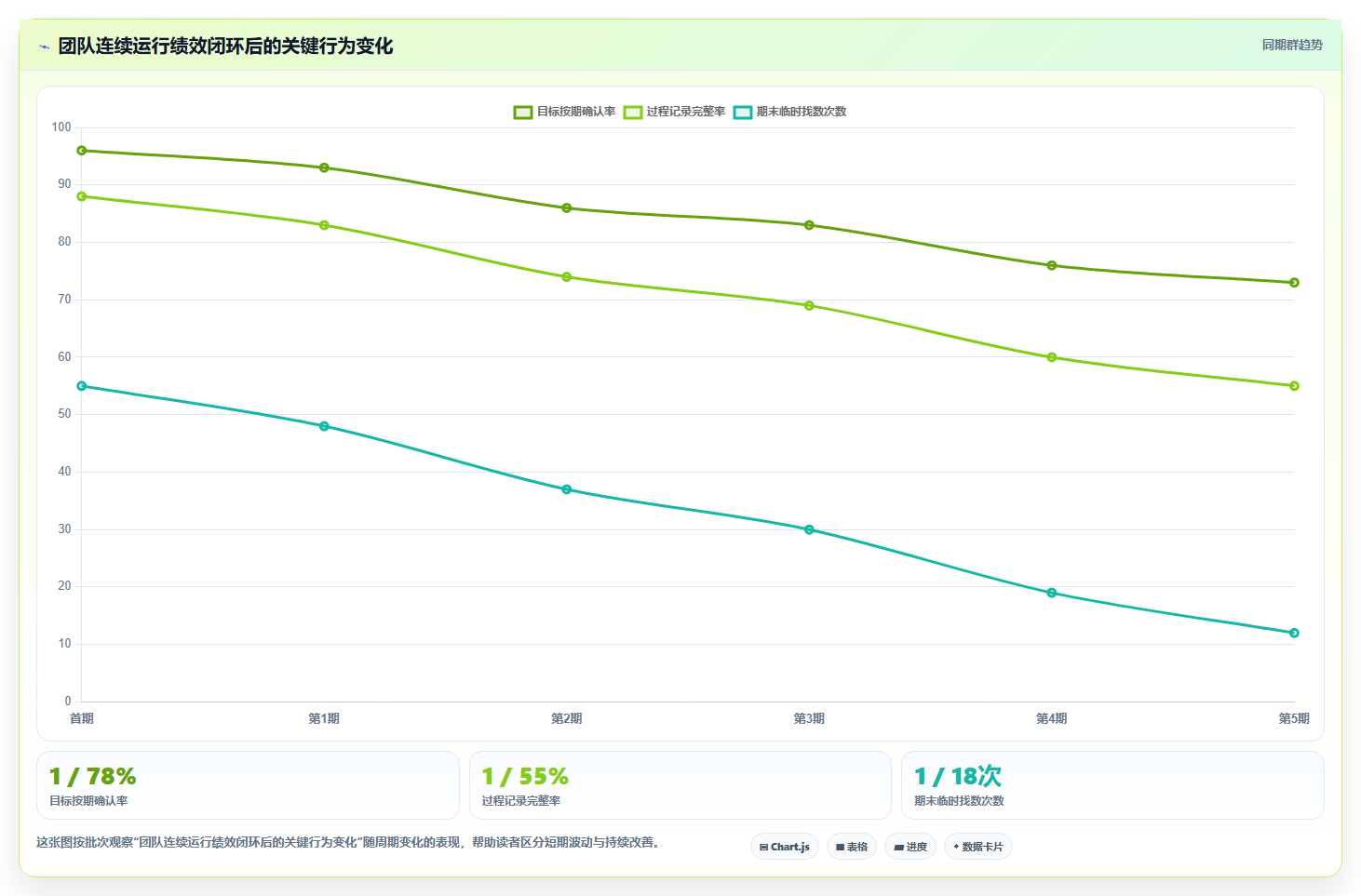Toggle the 过程记录完整率 legend series
This screenshot has width=1361, height=896.
674,112
